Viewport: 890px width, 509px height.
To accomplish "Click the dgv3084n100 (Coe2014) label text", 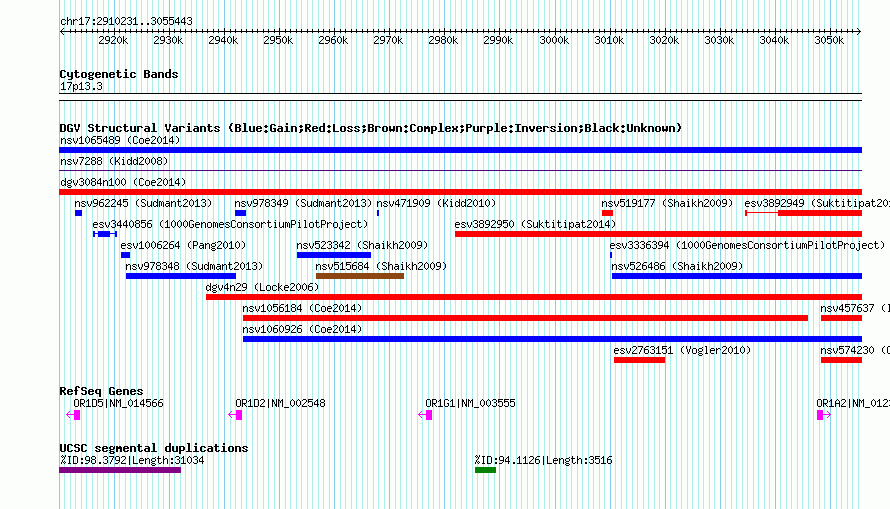I will click(x=123, y=182).
